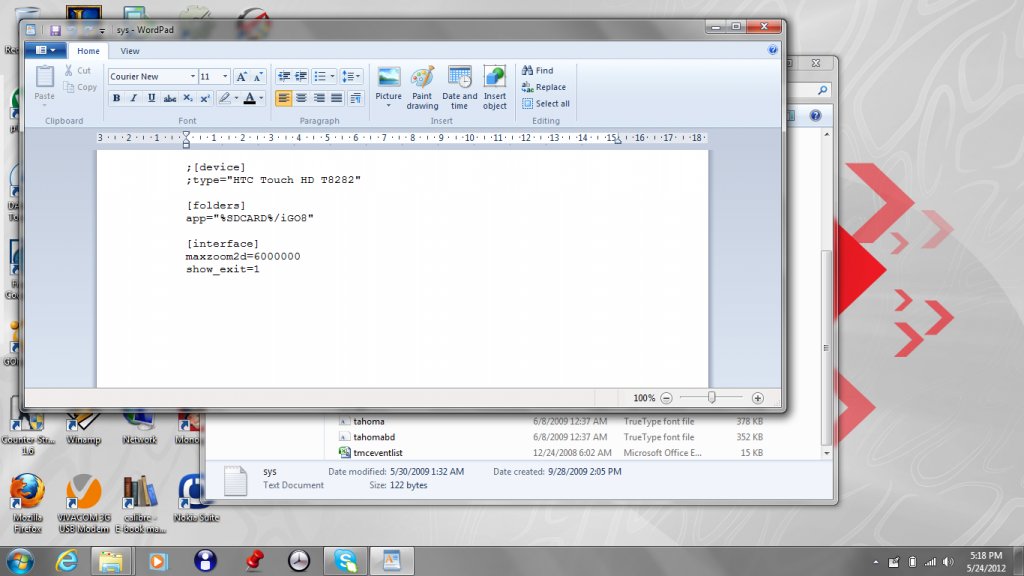The image size is (1024, 576).
Task: Click the Increase indent icon
Action: [300, 76]
